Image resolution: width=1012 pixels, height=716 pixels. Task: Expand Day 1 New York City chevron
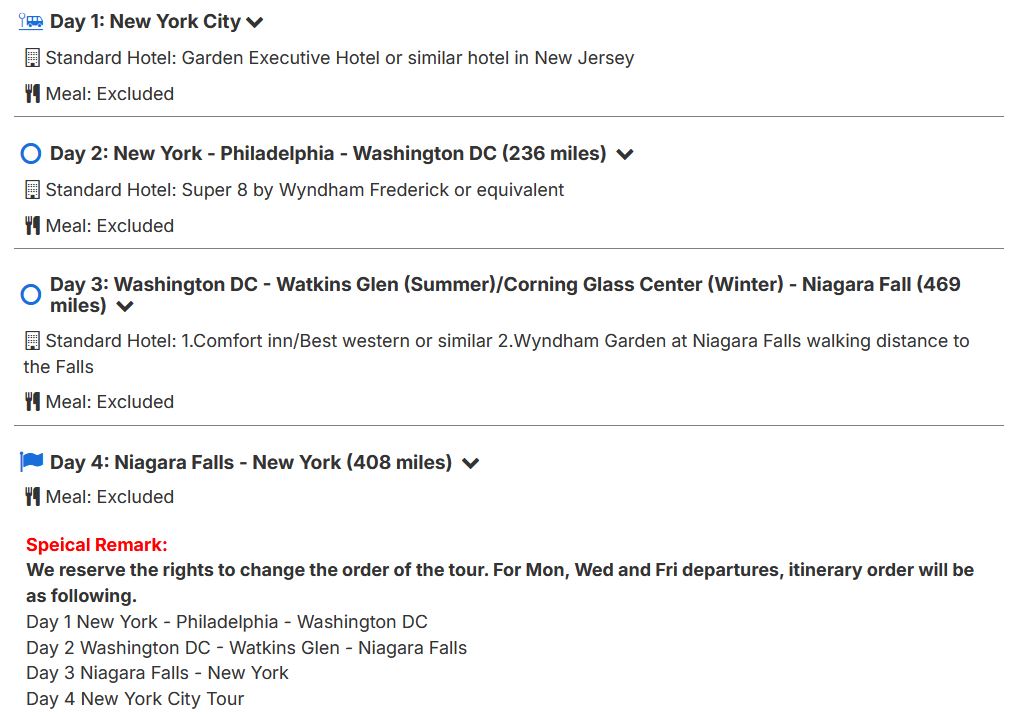point(255,22)
